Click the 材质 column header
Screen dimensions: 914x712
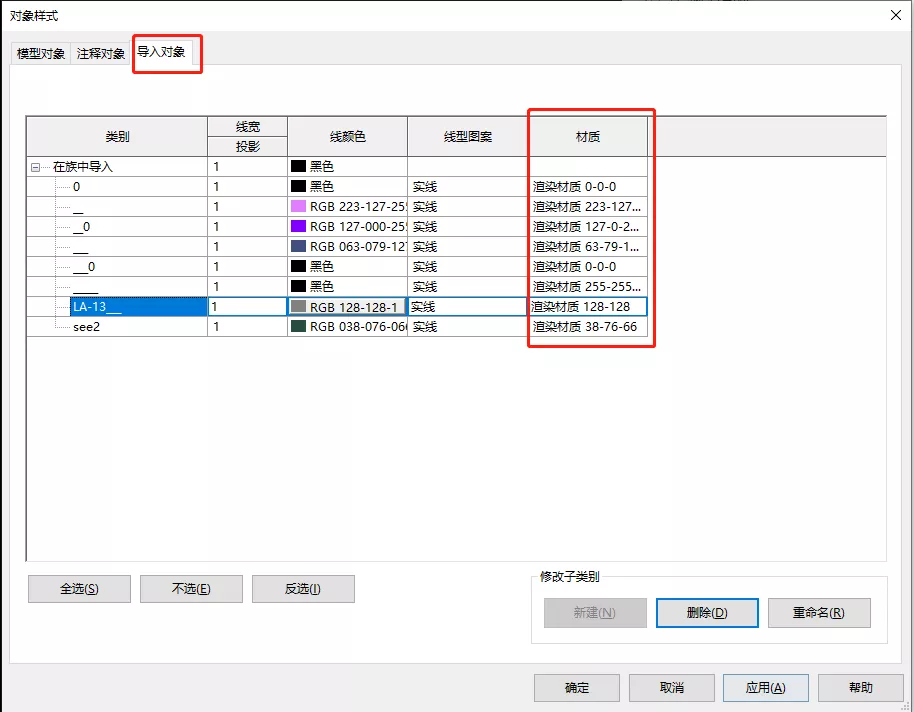pos(588,136)
